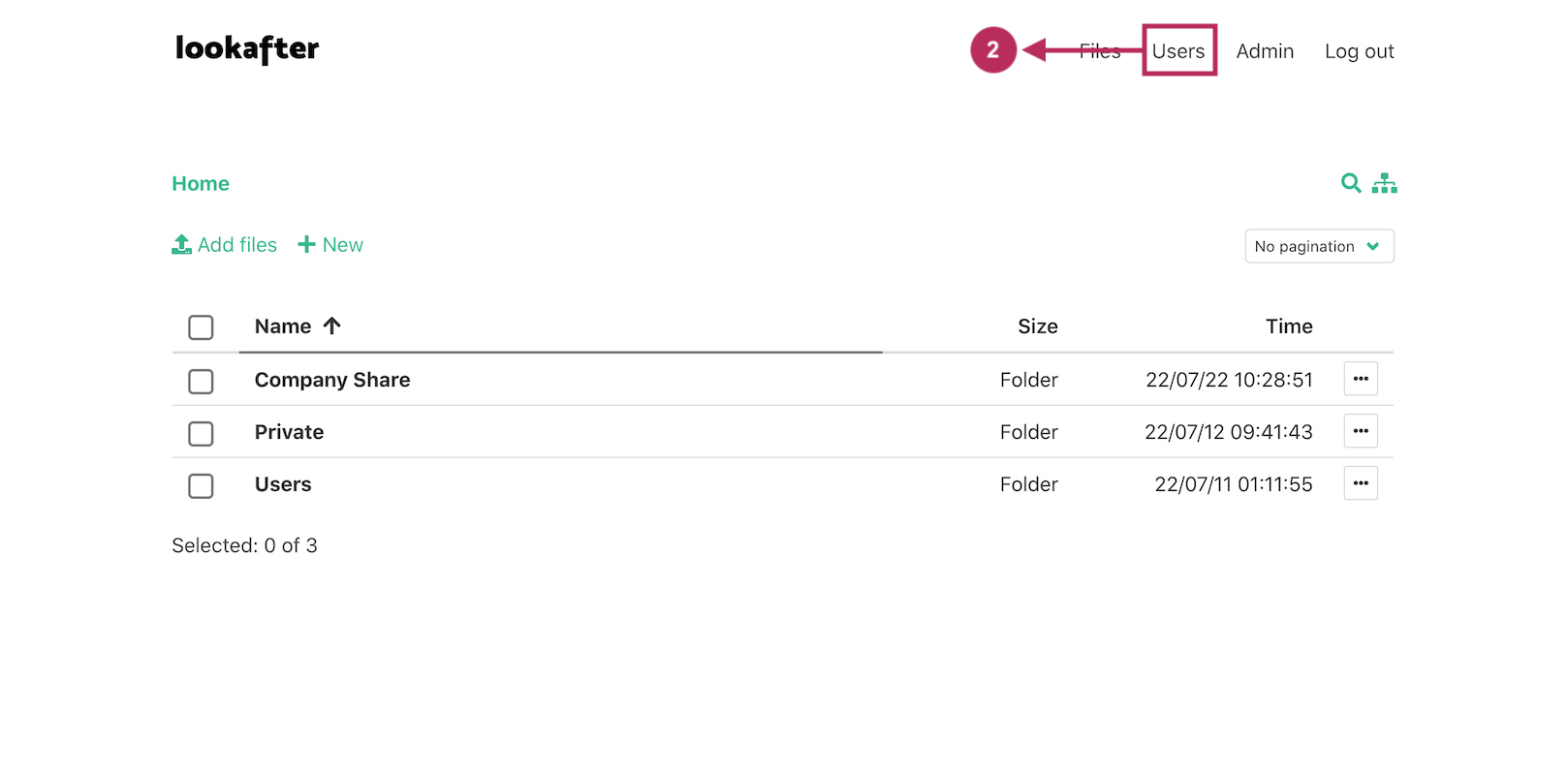The width and height of the screenshot is (1568, 775).
Task: Click the Add files upload icon
Action: click(181, 244)
